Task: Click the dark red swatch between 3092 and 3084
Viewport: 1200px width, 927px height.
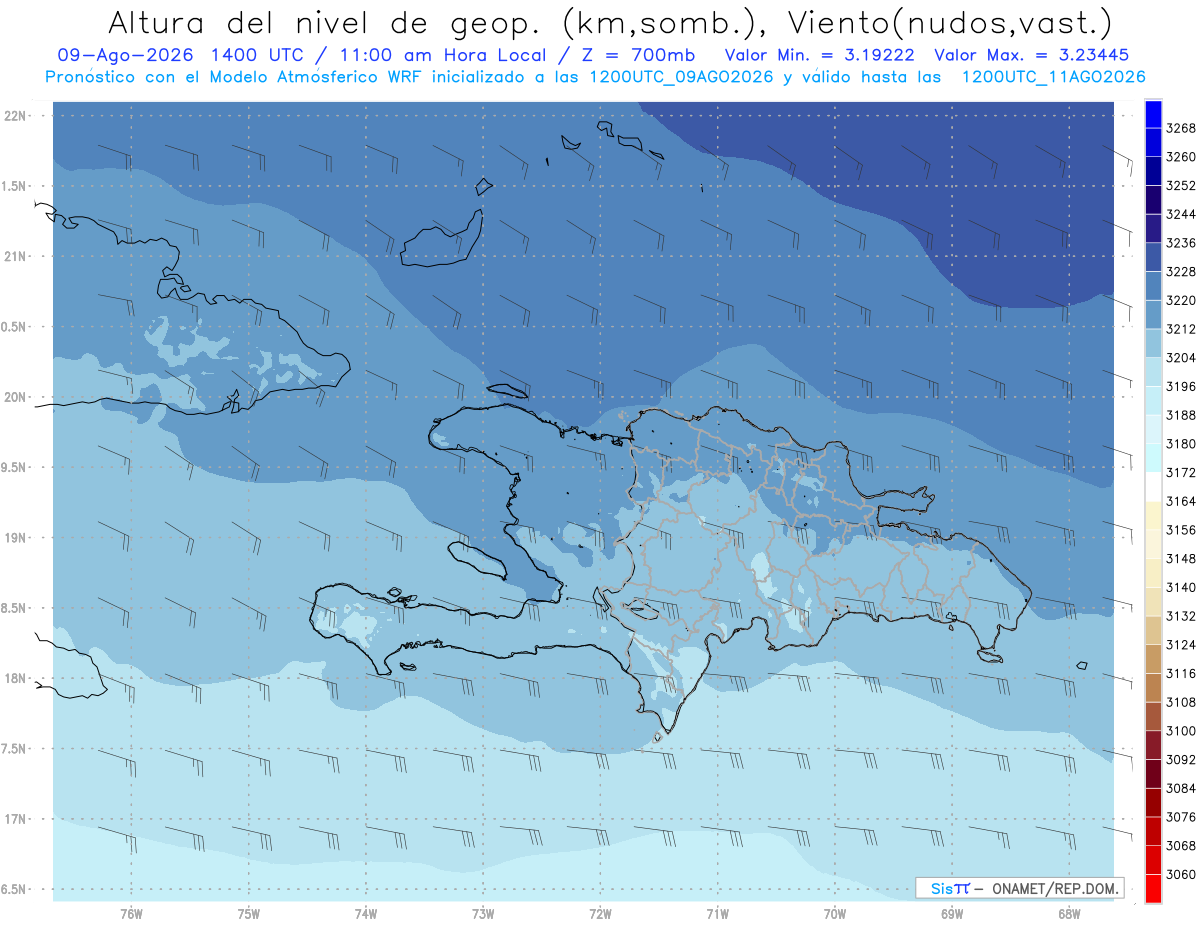Action: (x=1153, y=774)
